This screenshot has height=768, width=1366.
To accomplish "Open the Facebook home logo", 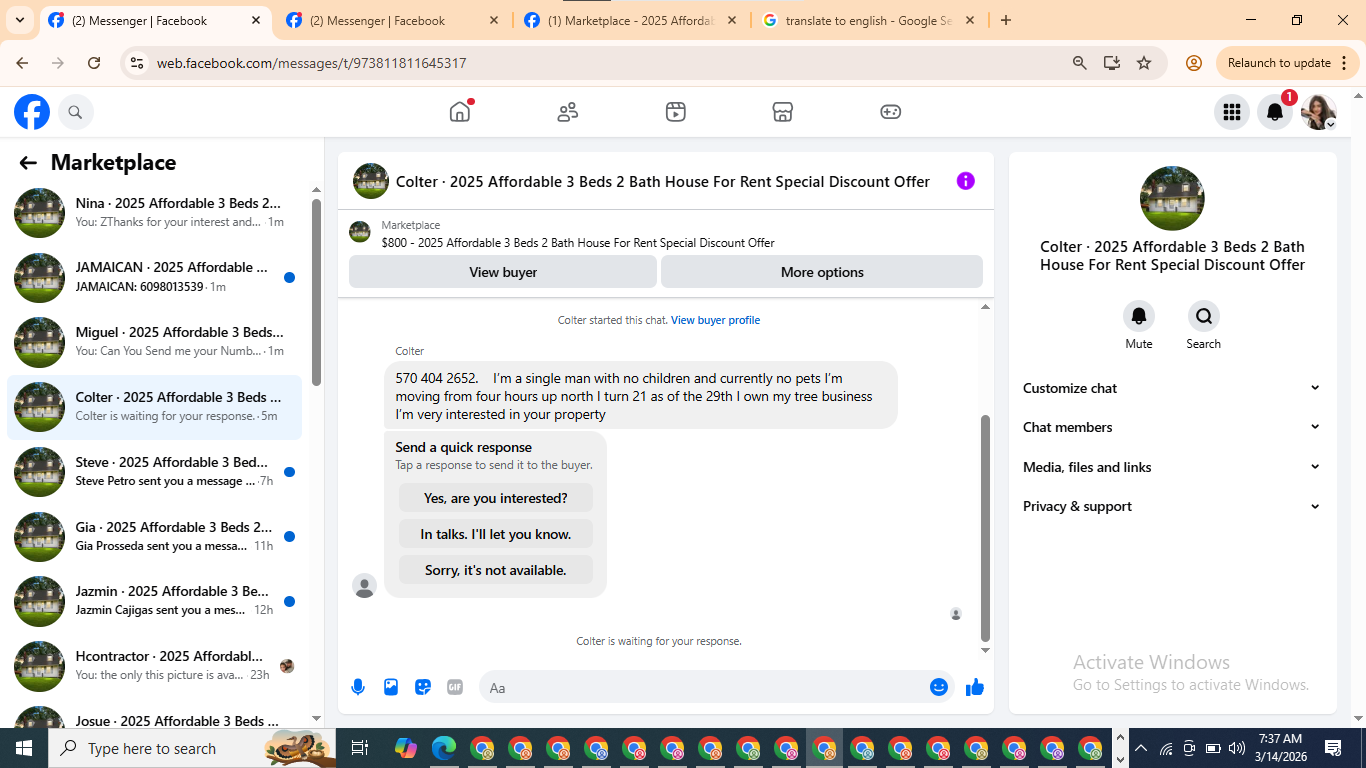I will point(32,112).
